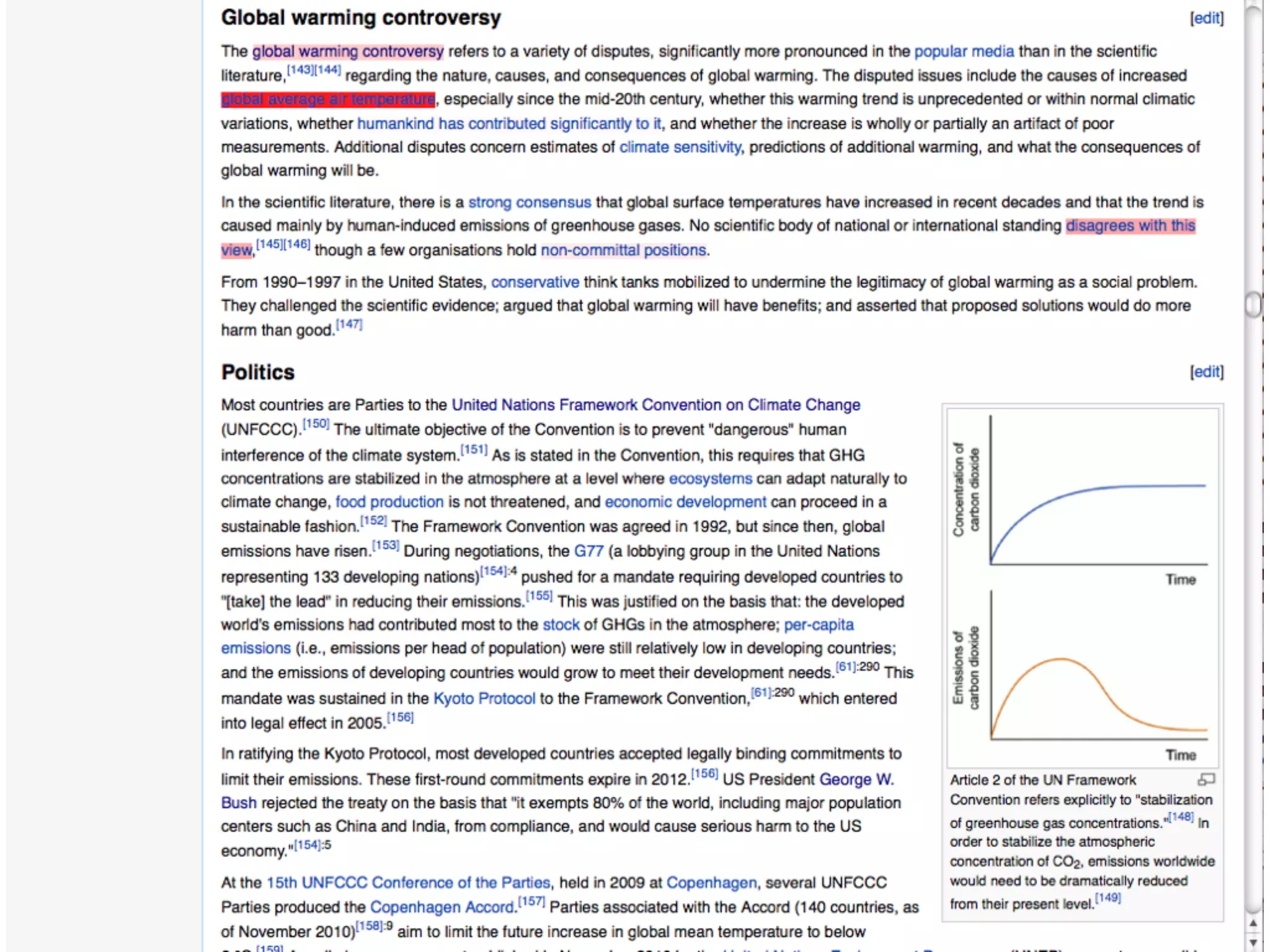1270x952 pixels.
Task: Follow the popular media link
Action: pos(964,51)
